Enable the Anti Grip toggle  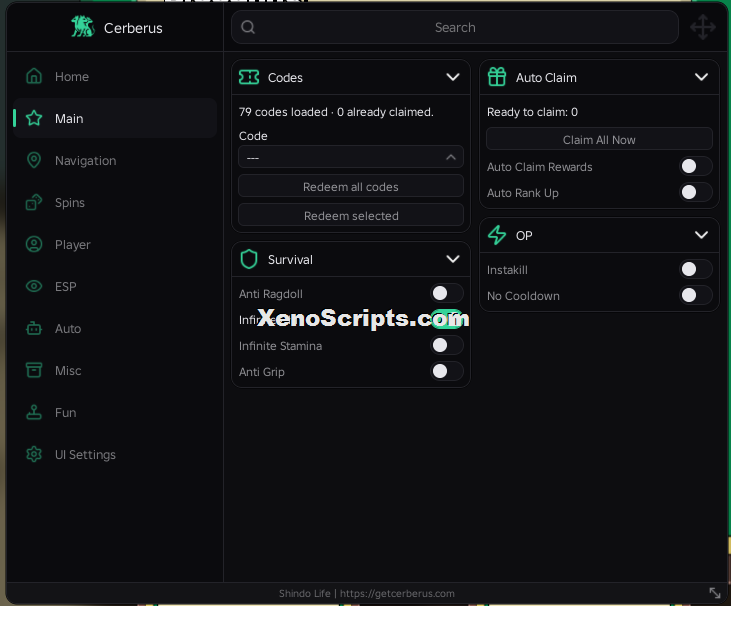(447, 371)
